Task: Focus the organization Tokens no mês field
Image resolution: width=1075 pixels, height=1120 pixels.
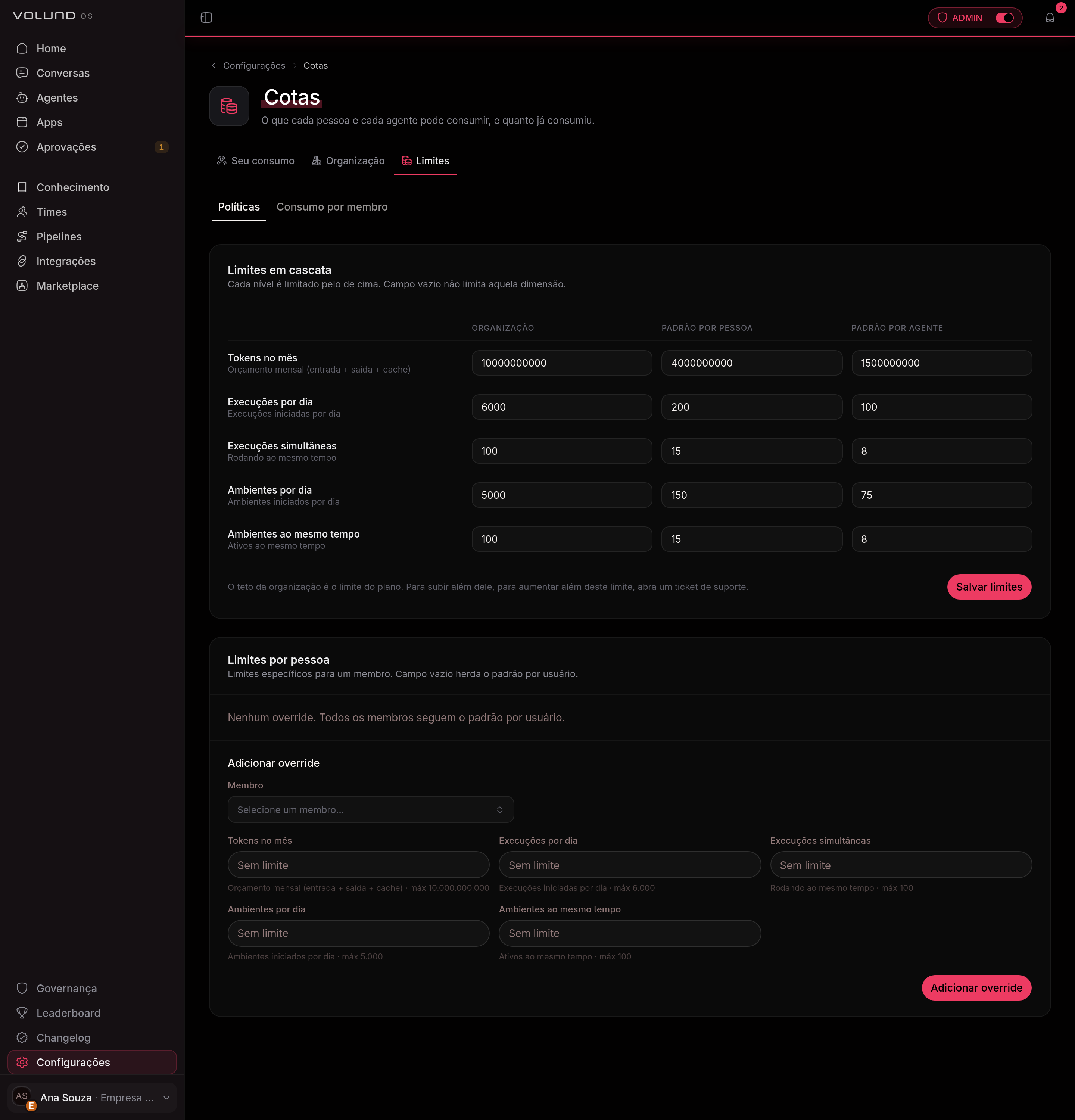Action: click(561, 363)
